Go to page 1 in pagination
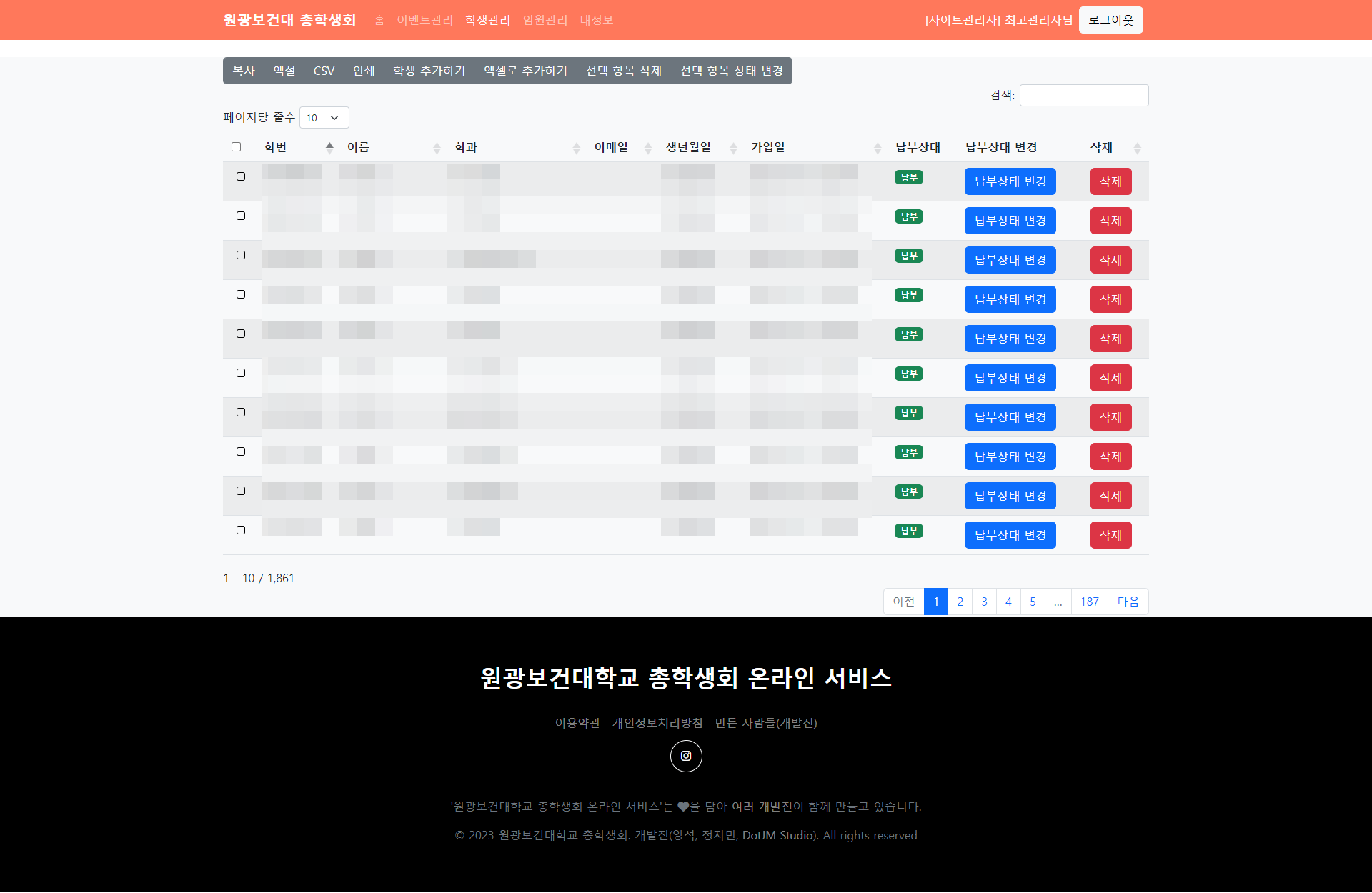The height and width of the screenshot is (893, 1372). tap(936, 602)
